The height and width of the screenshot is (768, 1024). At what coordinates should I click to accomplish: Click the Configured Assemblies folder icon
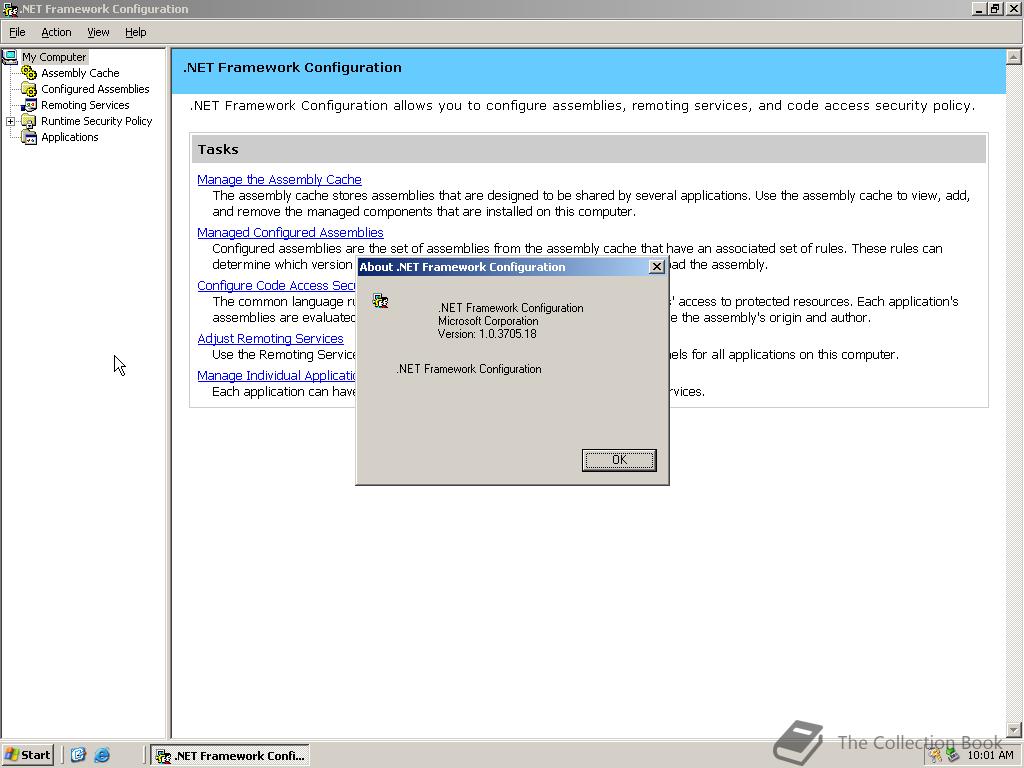tap(29, 89)
